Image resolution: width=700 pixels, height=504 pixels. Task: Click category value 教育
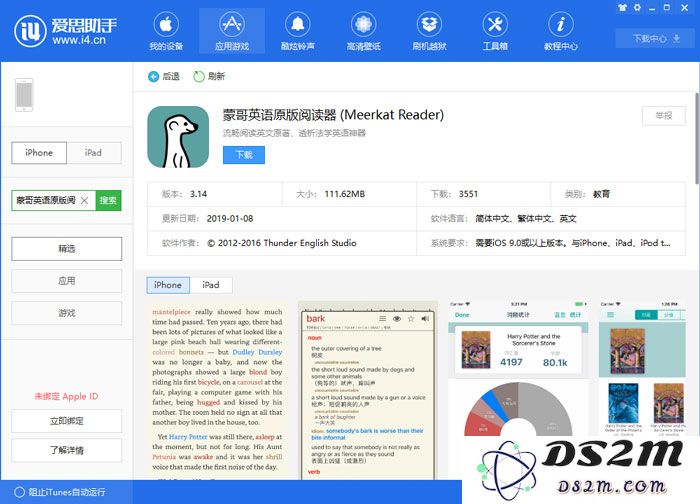point(601,194)
